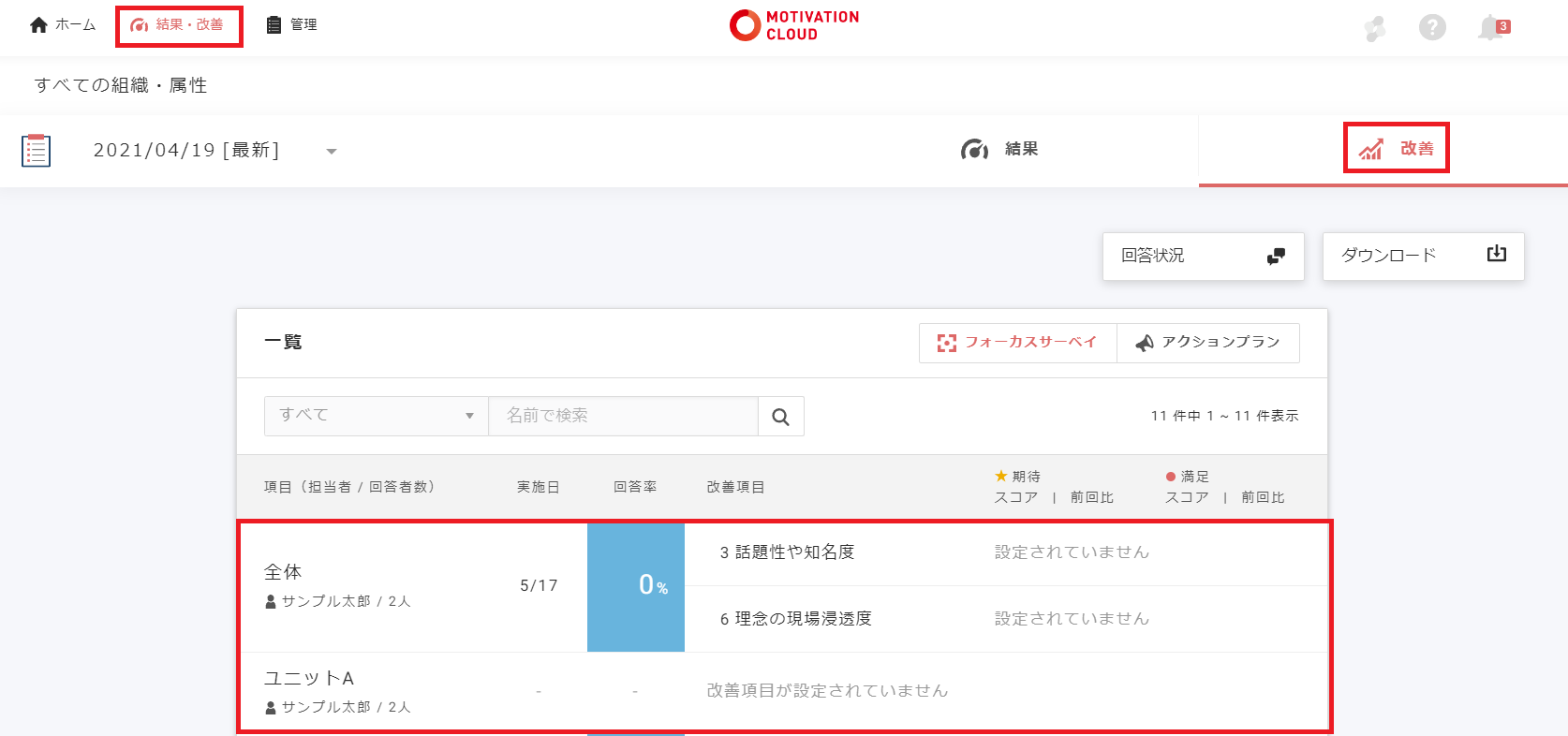
Task: Click the 0% response rate cell
Action: pyautogui.click(x=636, y=586)
